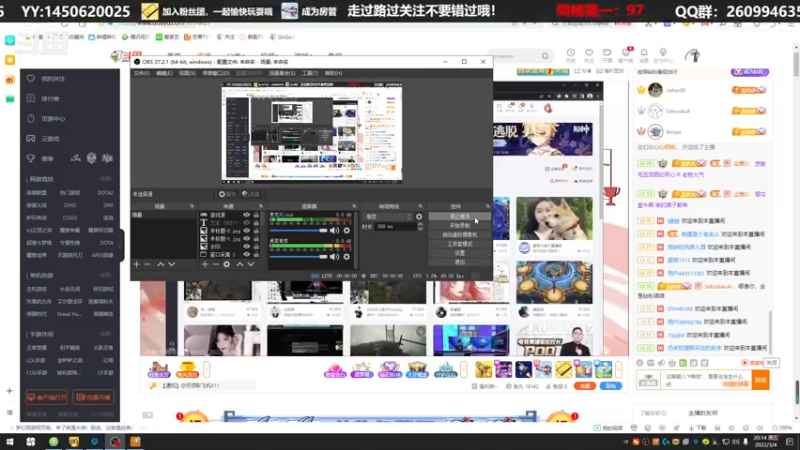Click Stop Streaming button in OBS controls
This screenshot has width=800, height=450.
pyautogui.click(x=459, y=216)
